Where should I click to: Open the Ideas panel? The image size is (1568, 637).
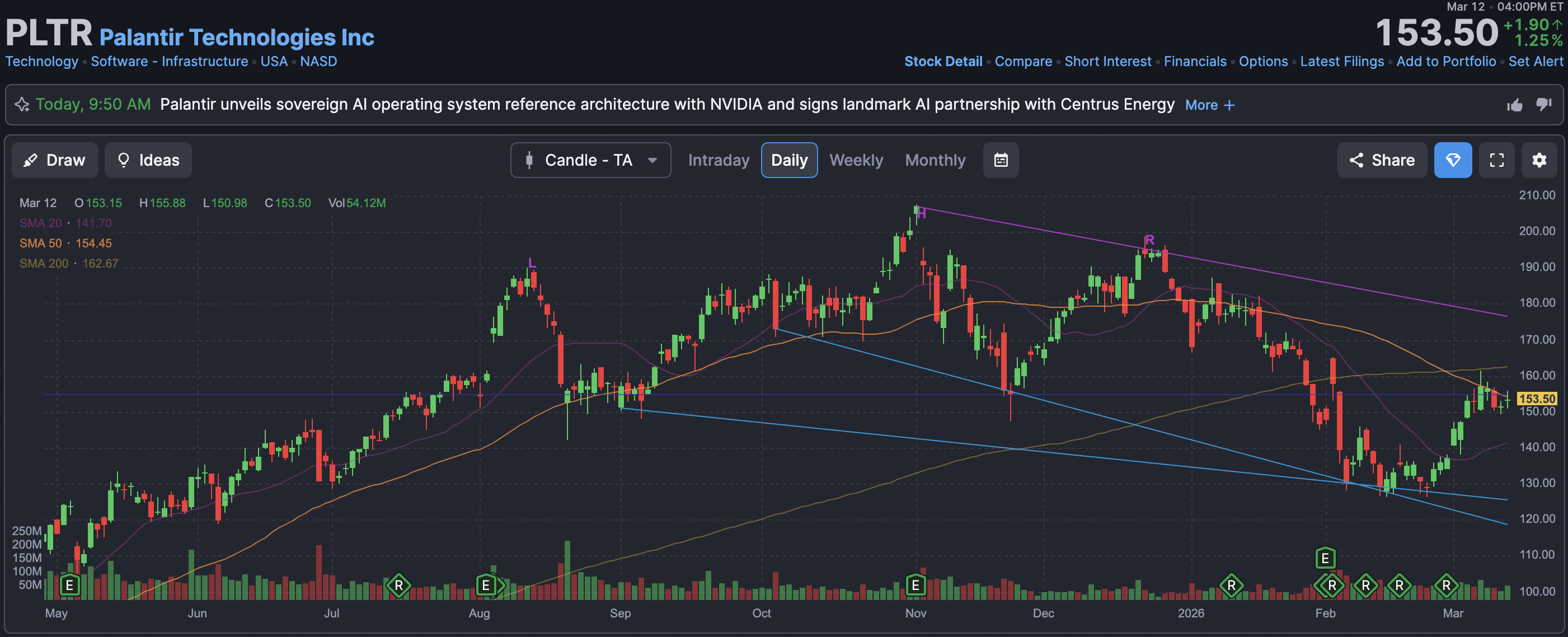148,160
